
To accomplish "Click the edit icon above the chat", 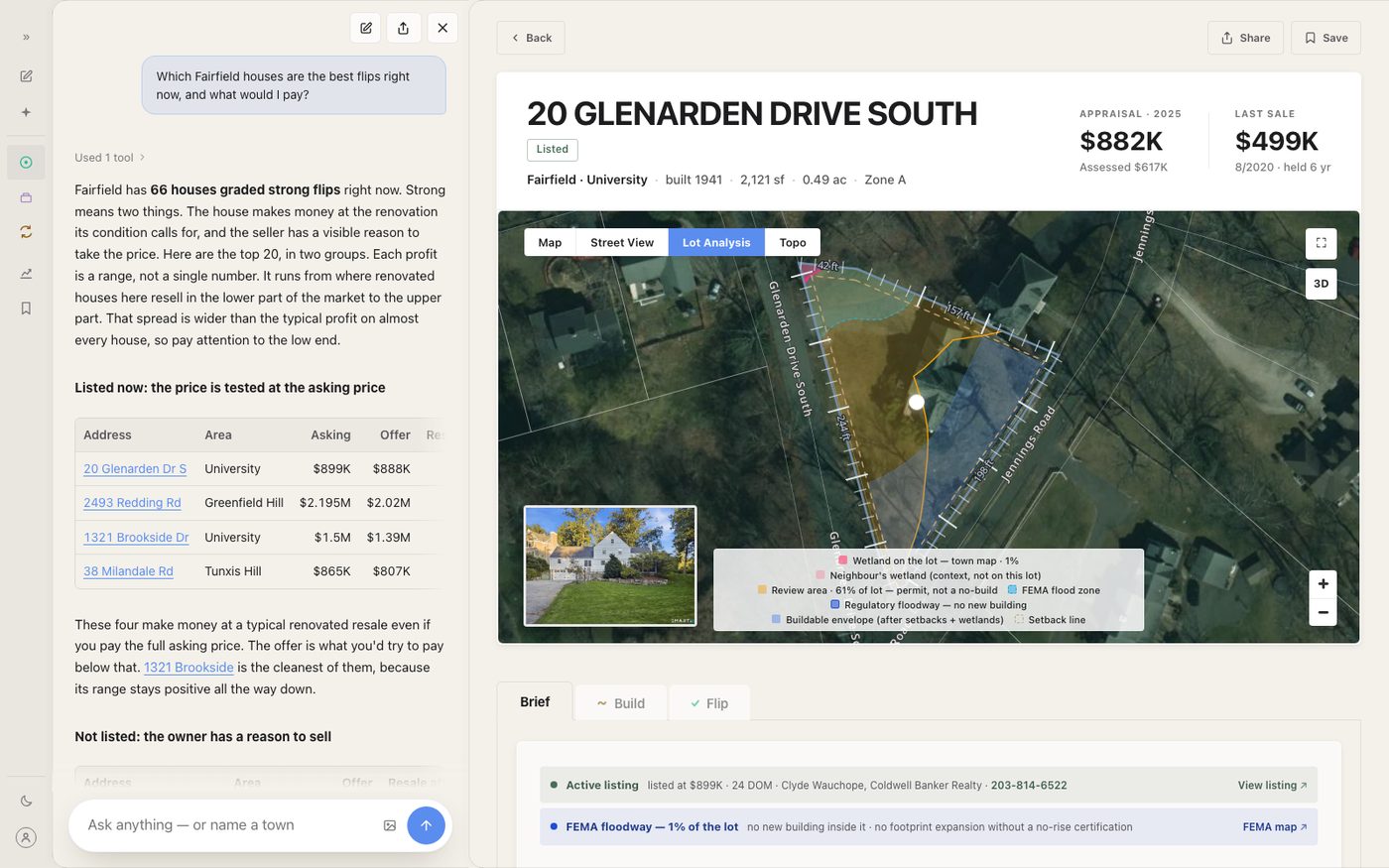I will pyautogui.click(x=366, y=28).
